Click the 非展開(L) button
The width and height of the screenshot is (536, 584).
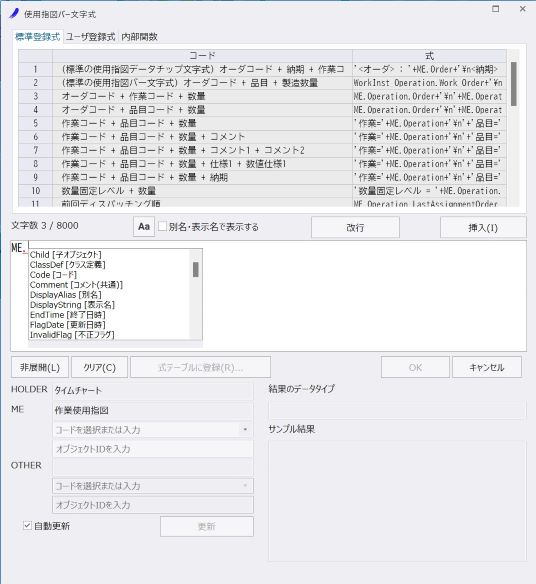coord(40,368)
